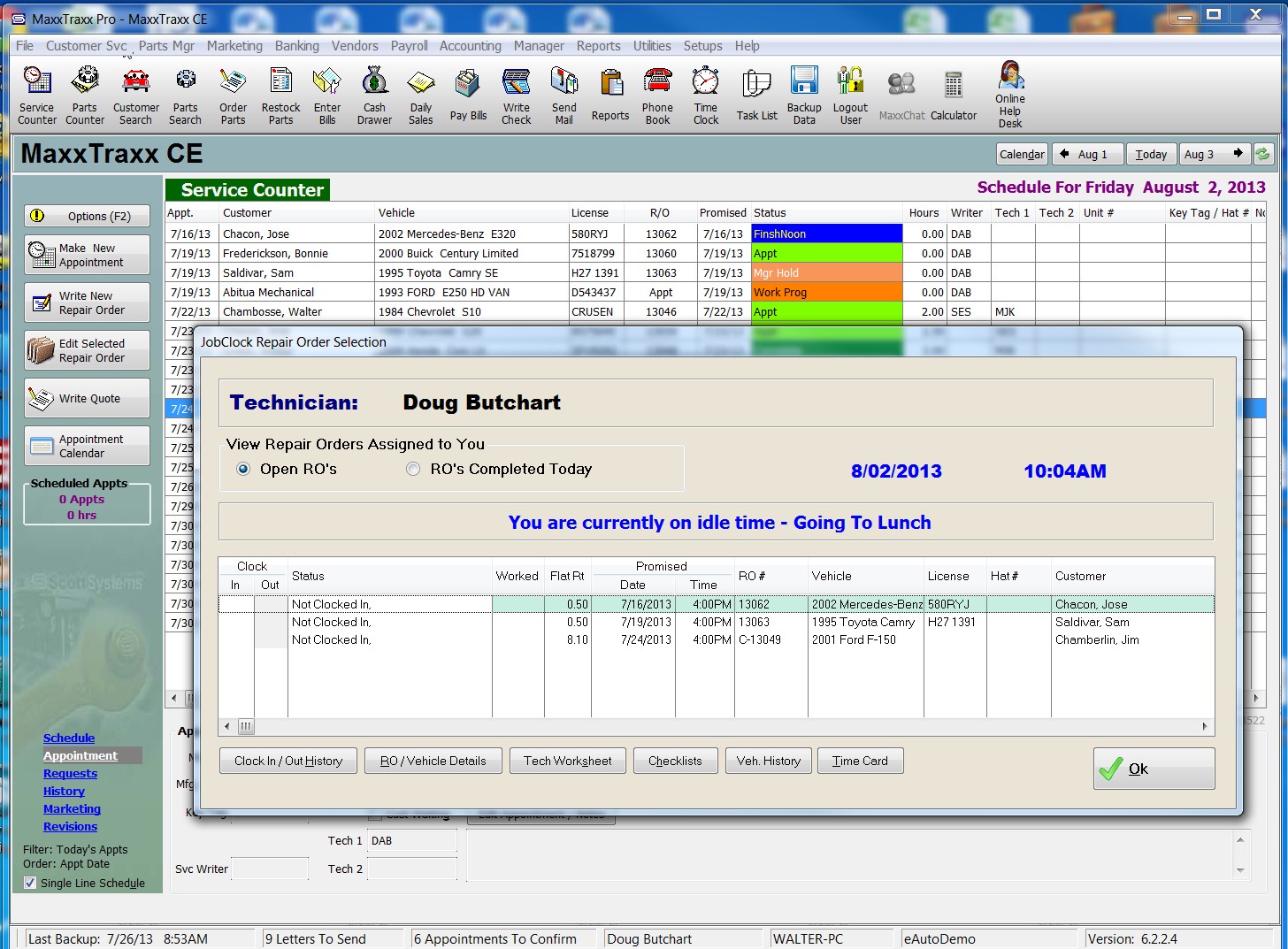Viewport: 1288px width, 949px height.
Task: Open the Cash Drawer icon
Action: [x=375, y=95]
